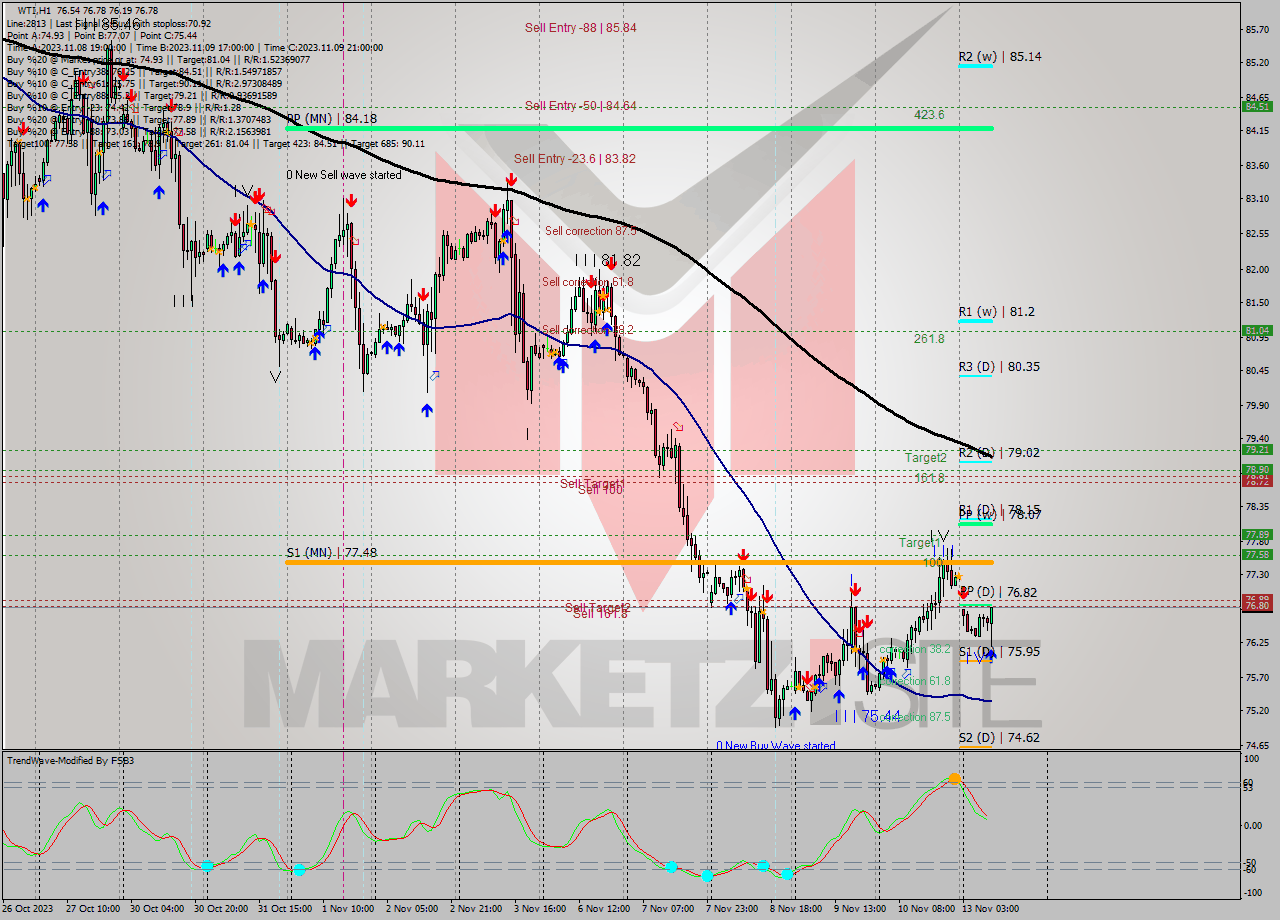Image resolution: width=1280 pixels, height=920 pixels.
Task: Click the green "correction 61.8" label
Action: pyautogui.click(x=917, y=681)
